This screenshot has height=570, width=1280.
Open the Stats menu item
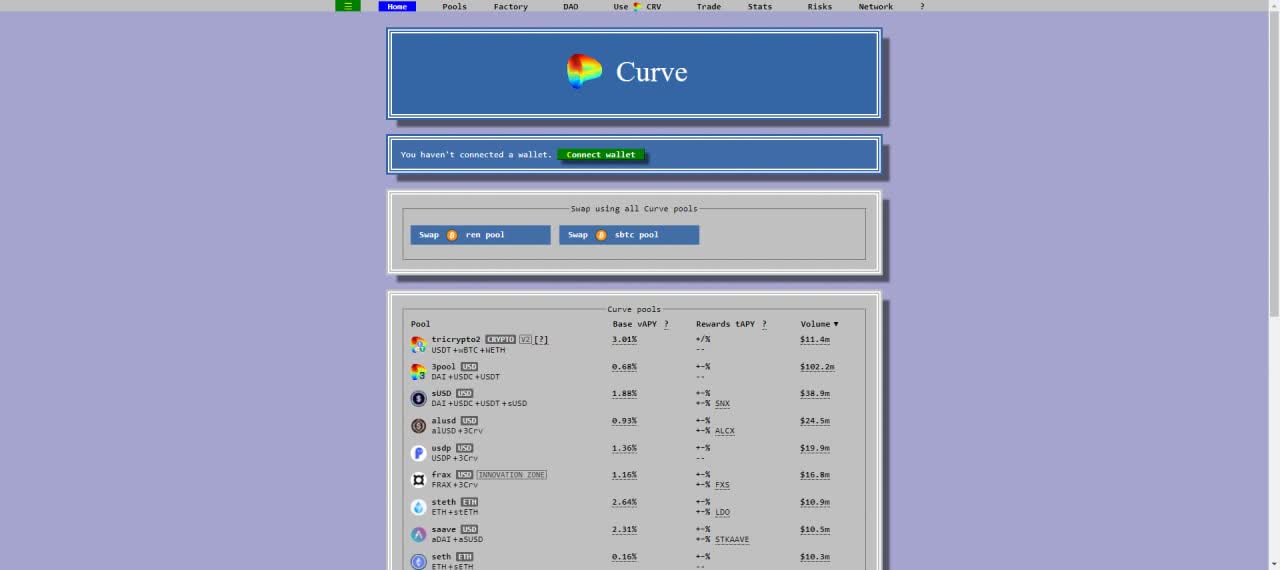pos(760,6)
